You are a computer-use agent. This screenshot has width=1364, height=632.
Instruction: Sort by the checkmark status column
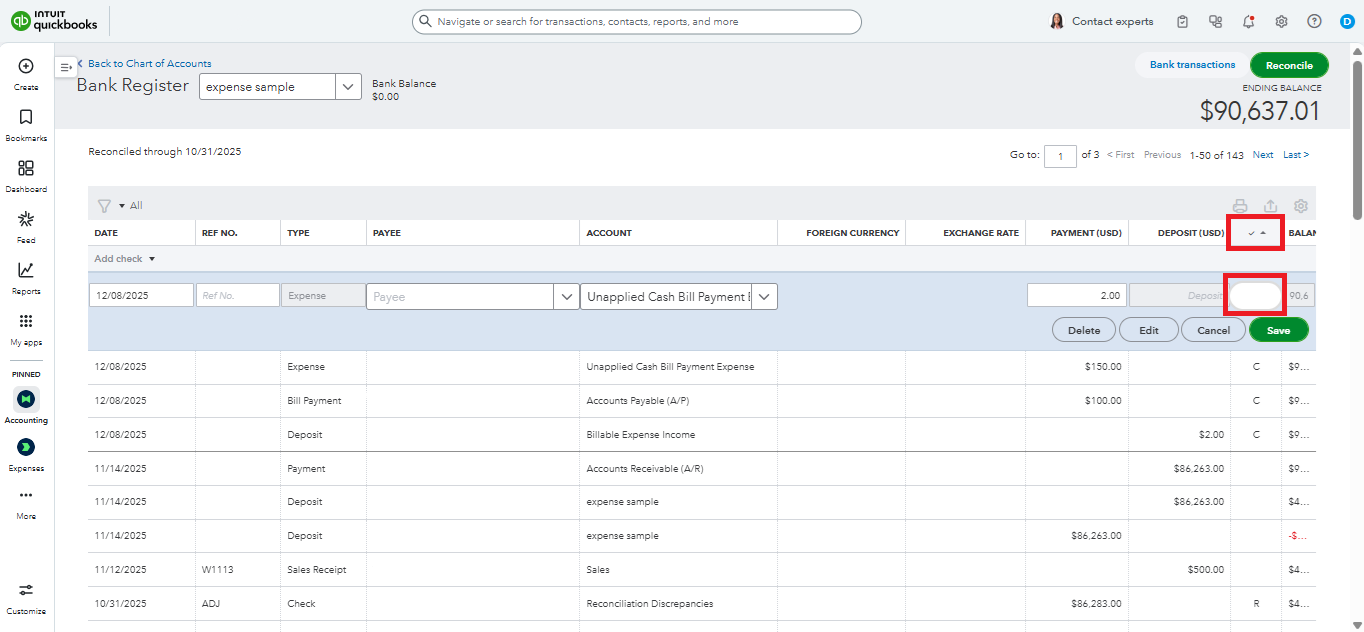coord(1256,233)
